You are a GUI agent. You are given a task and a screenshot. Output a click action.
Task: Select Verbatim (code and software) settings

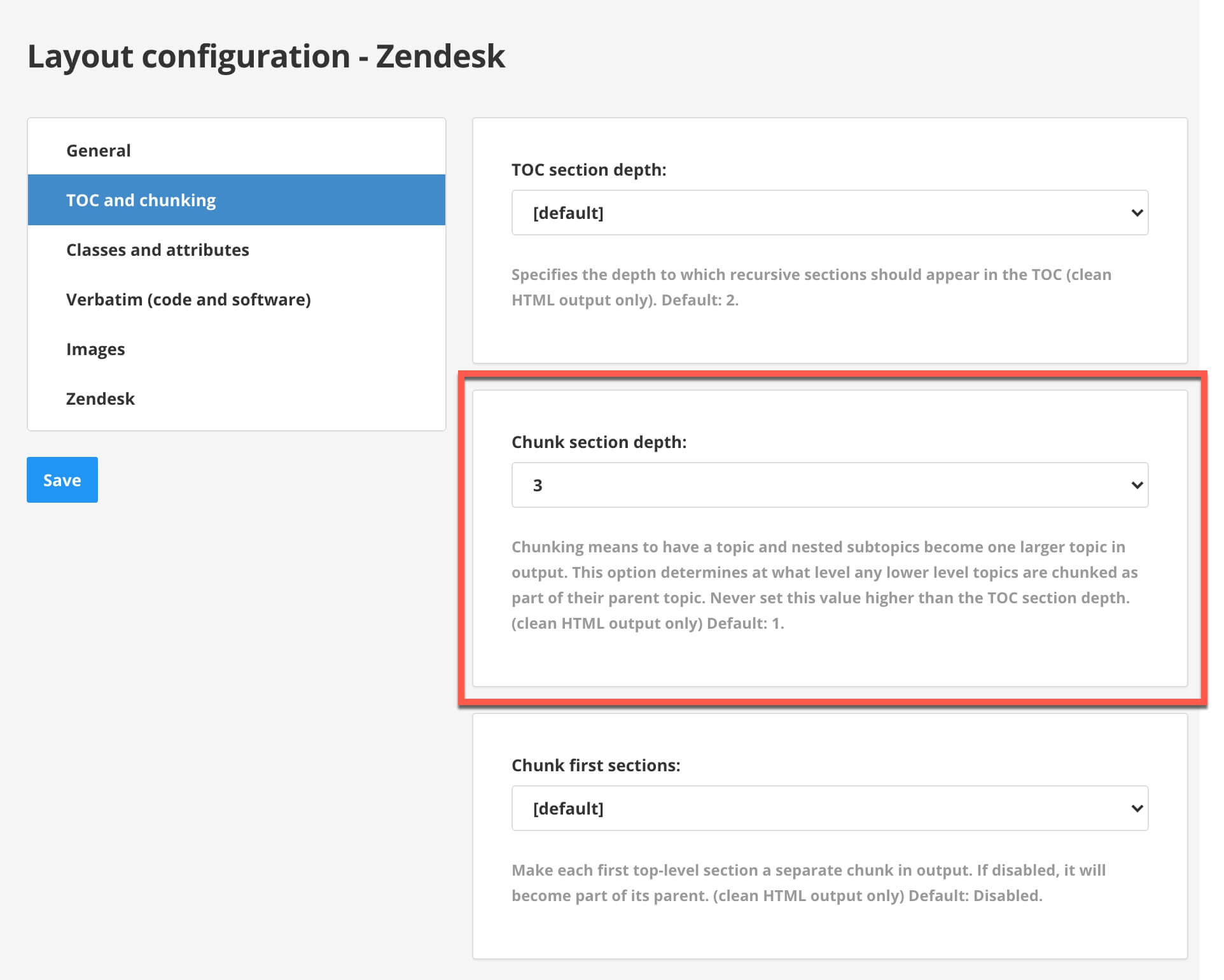coord(188,299)
